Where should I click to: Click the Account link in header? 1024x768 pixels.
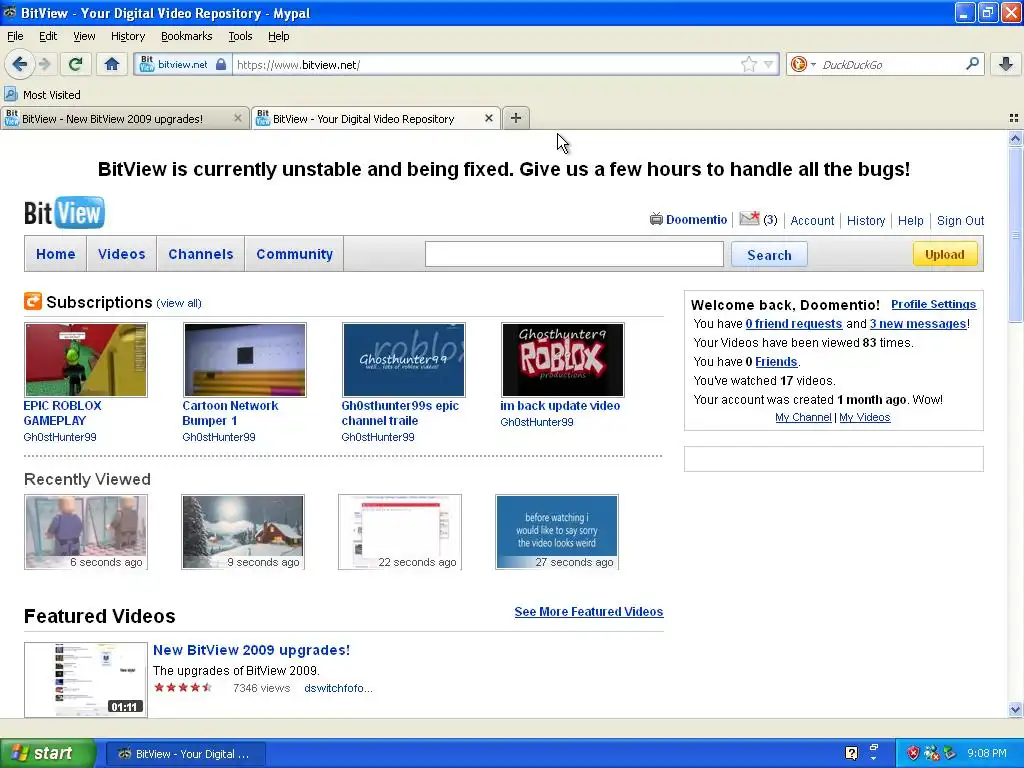pos(812,221)
